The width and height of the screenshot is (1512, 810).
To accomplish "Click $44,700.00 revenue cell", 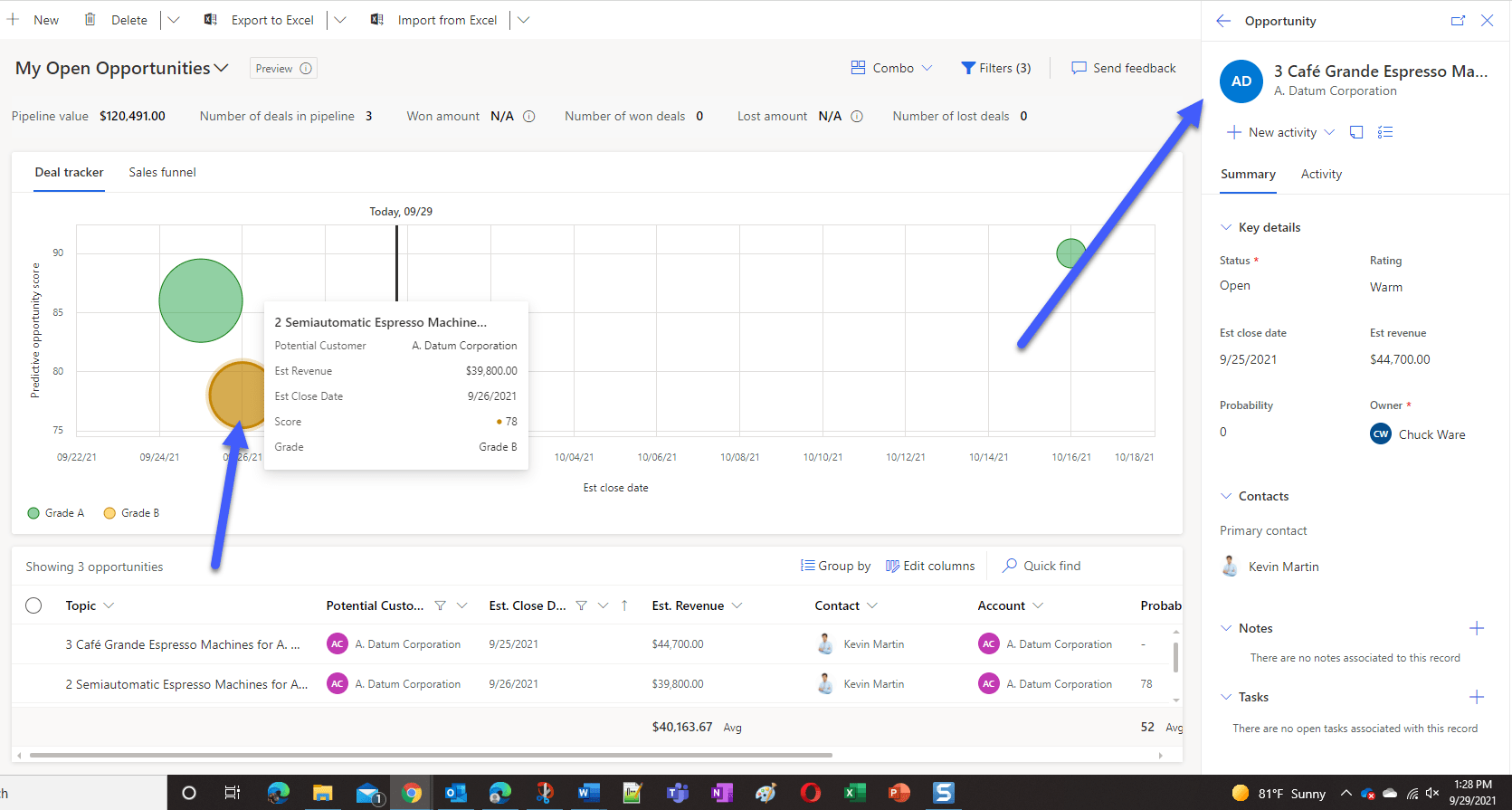I will (x=678, y=644).
